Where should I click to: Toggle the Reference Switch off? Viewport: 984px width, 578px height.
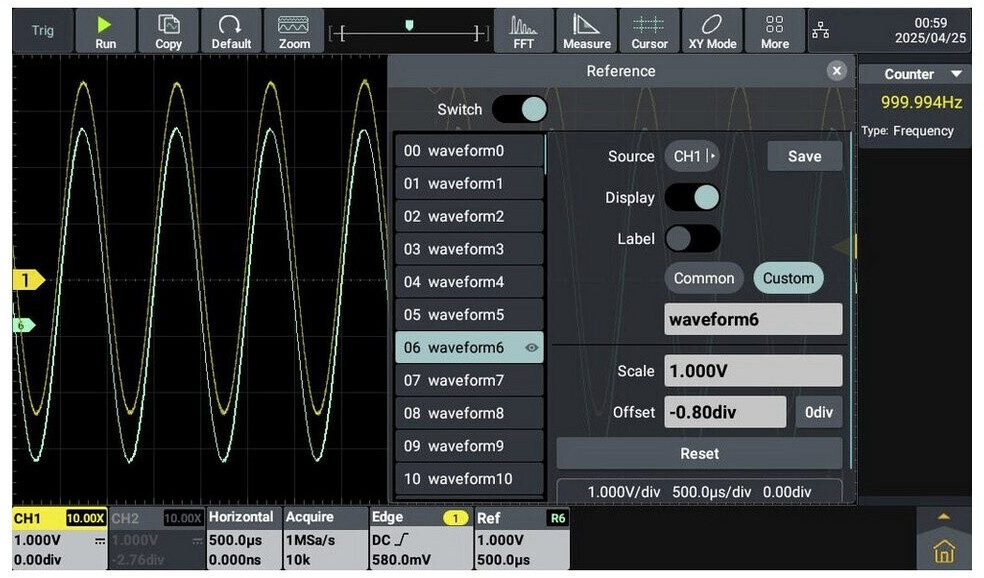(519, 109)
